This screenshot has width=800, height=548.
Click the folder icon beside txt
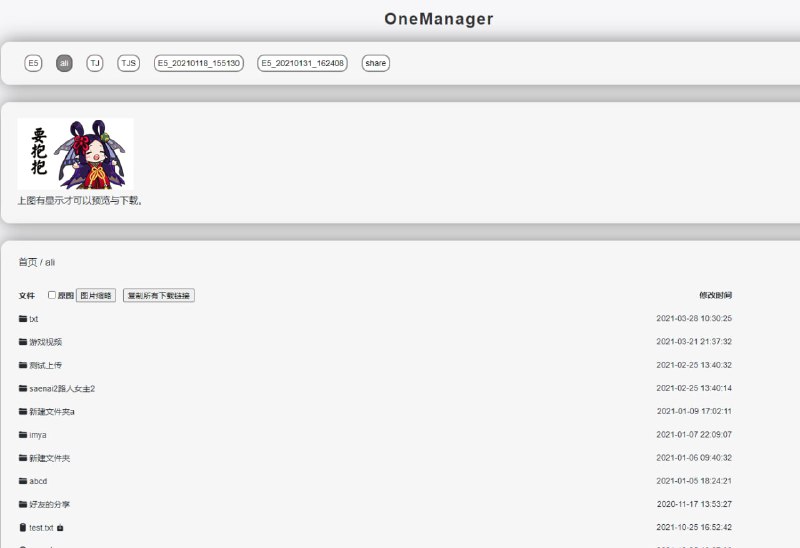tap(23, 318)
